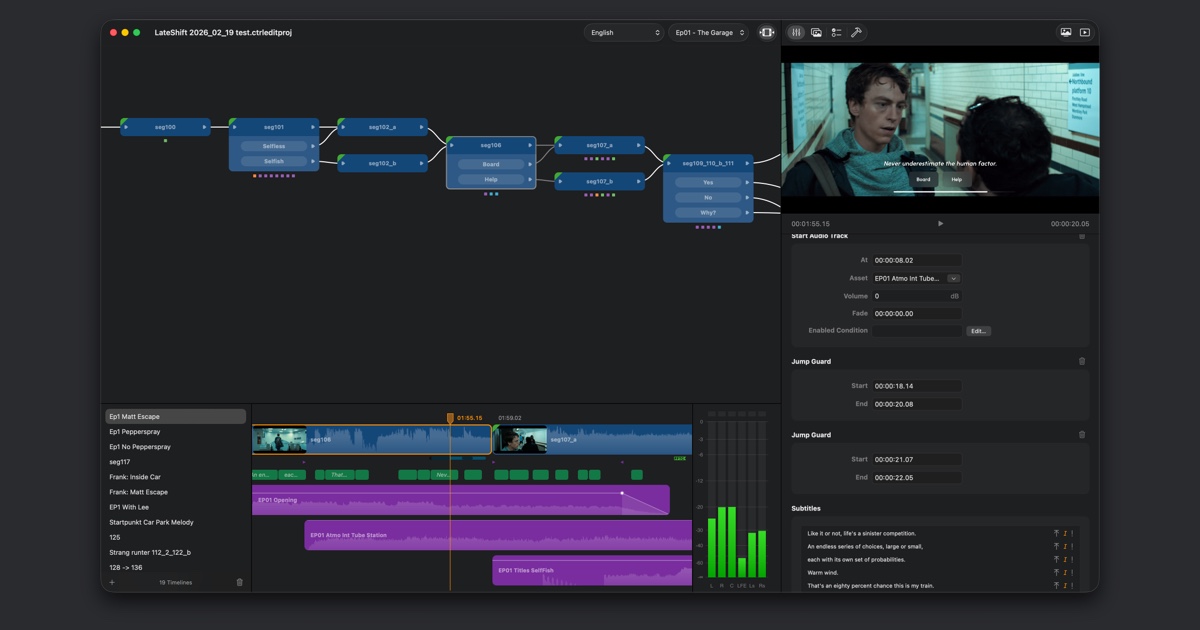Select the seg106 clip thumbnail in timeline

[x=280, y=440]
